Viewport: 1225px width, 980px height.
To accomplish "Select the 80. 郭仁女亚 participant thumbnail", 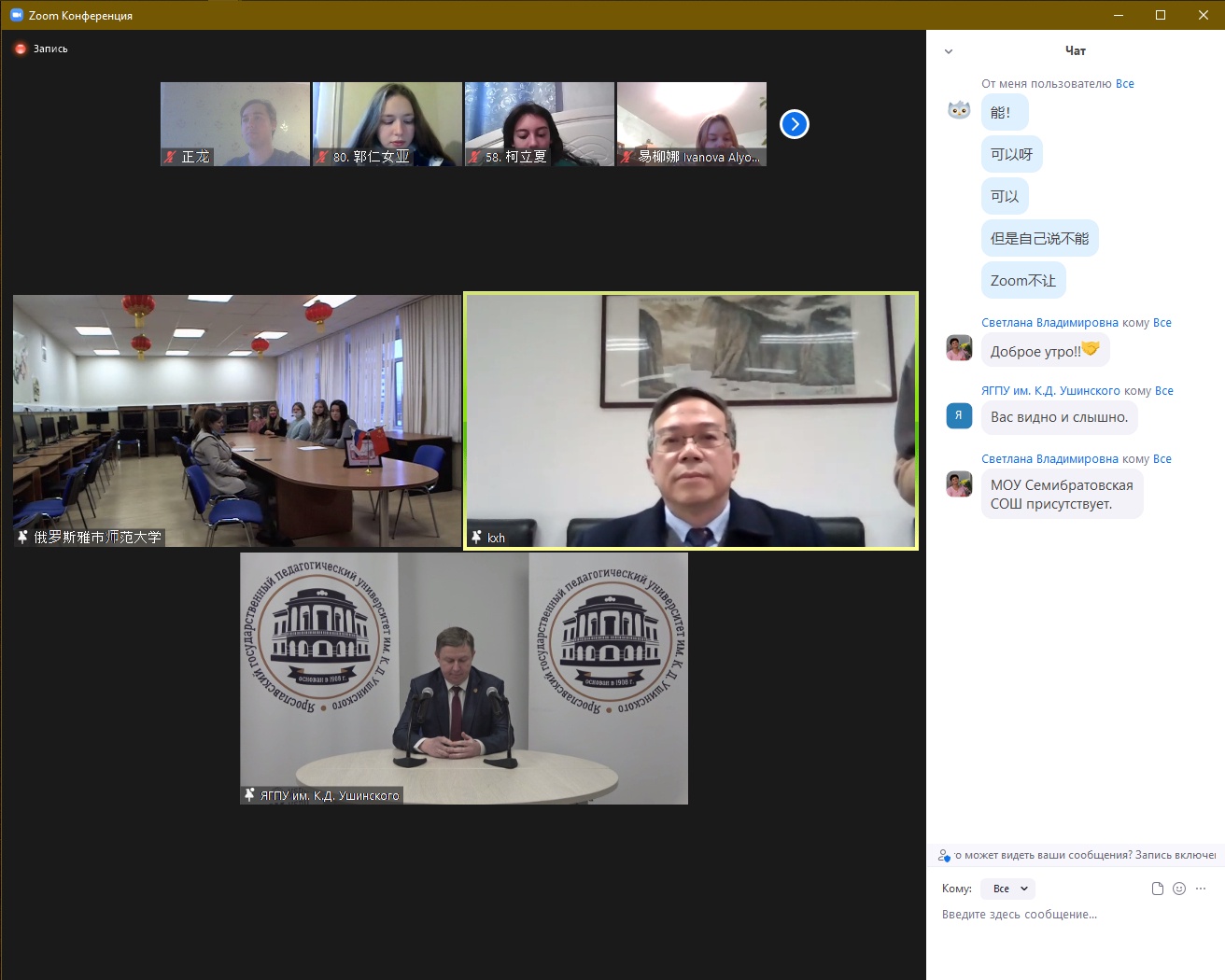I will pyautogui.click(x=387, y=123).
